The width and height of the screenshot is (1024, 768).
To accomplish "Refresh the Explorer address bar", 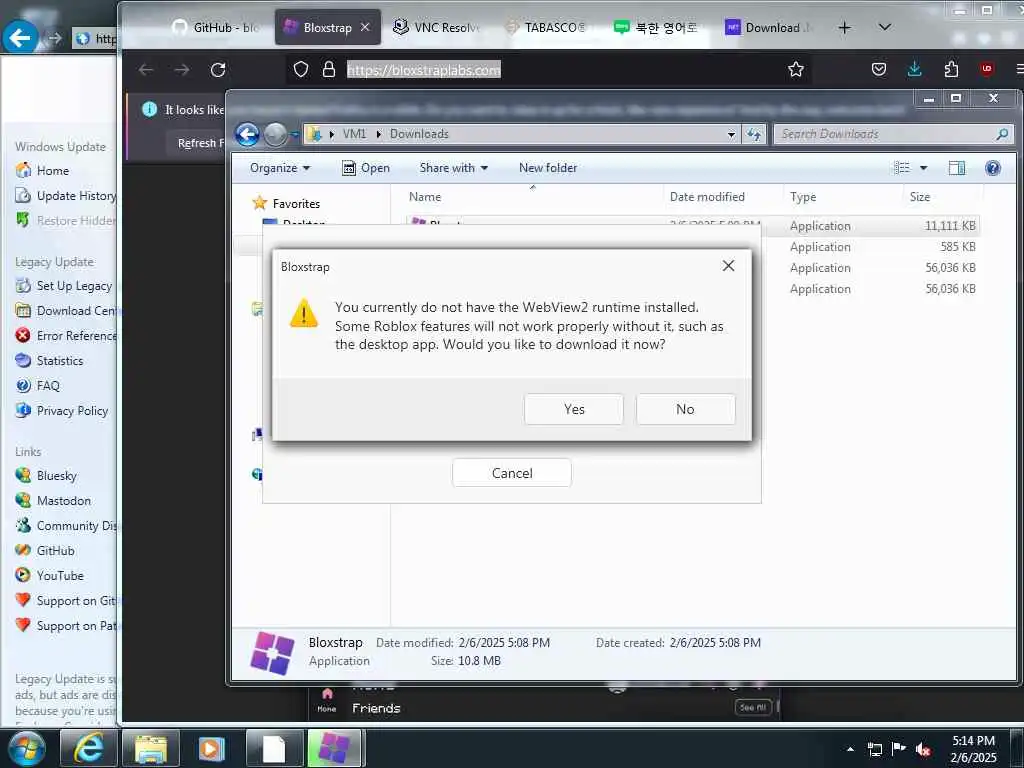I will point(754,134).
